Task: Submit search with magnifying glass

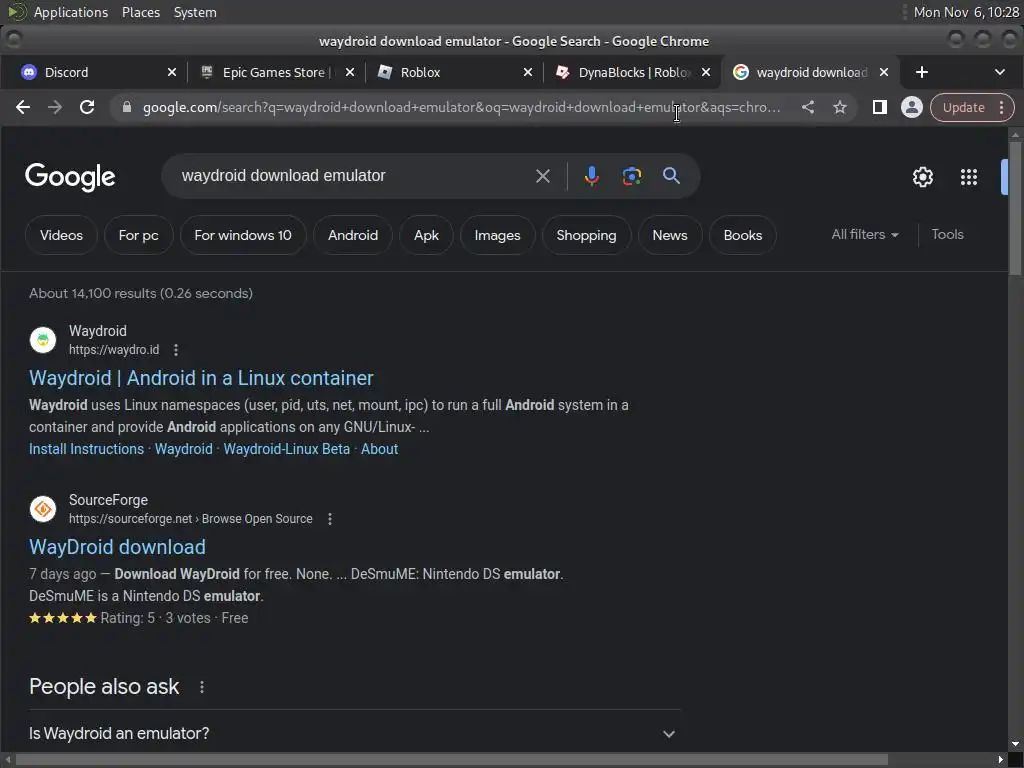Action: coord(671,175)
